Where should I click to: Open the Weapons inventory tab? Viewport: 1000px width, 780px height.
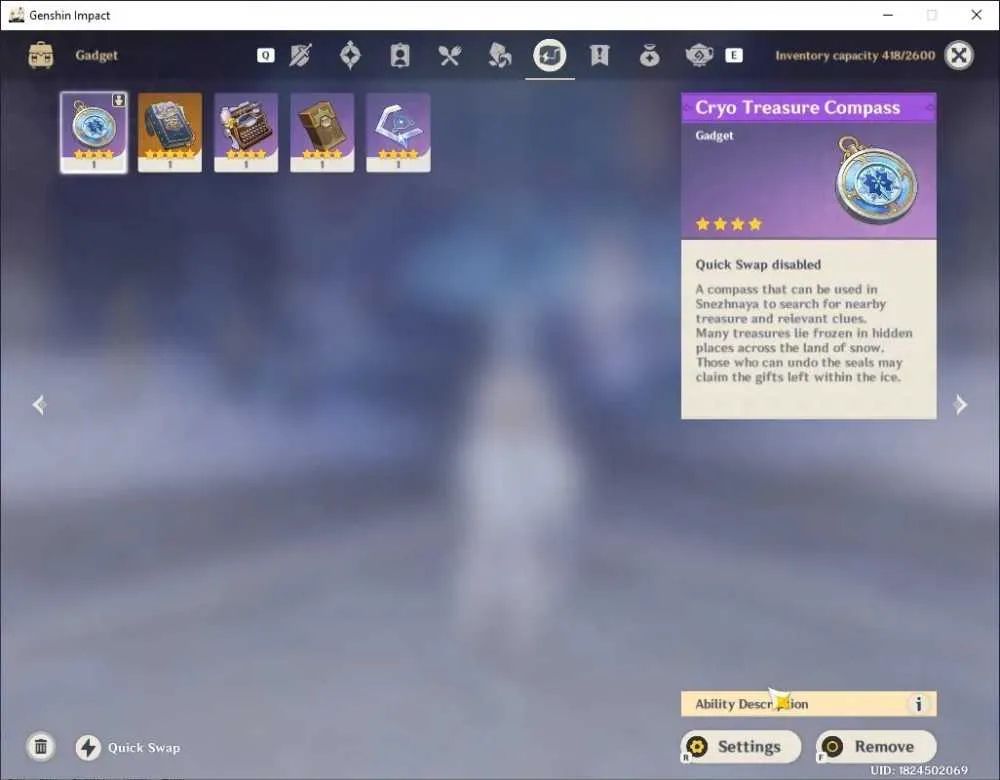coord(300,55)
